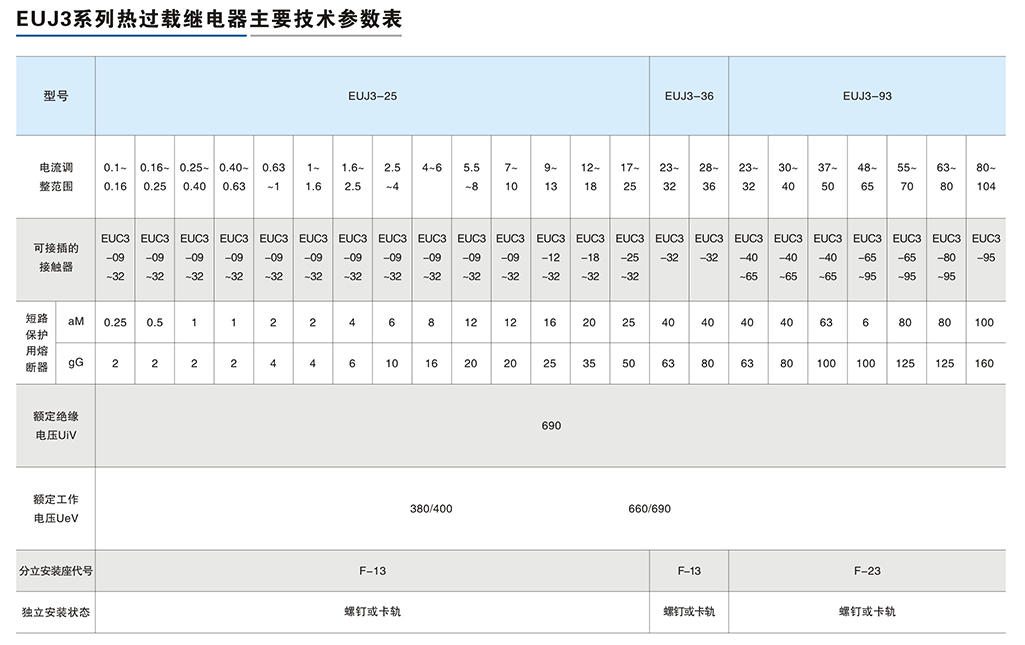Image resolution: width=1025 pixels, height=645 pixels.
Task: Click the 80~104 current range cell
Action: coord(985,177)
